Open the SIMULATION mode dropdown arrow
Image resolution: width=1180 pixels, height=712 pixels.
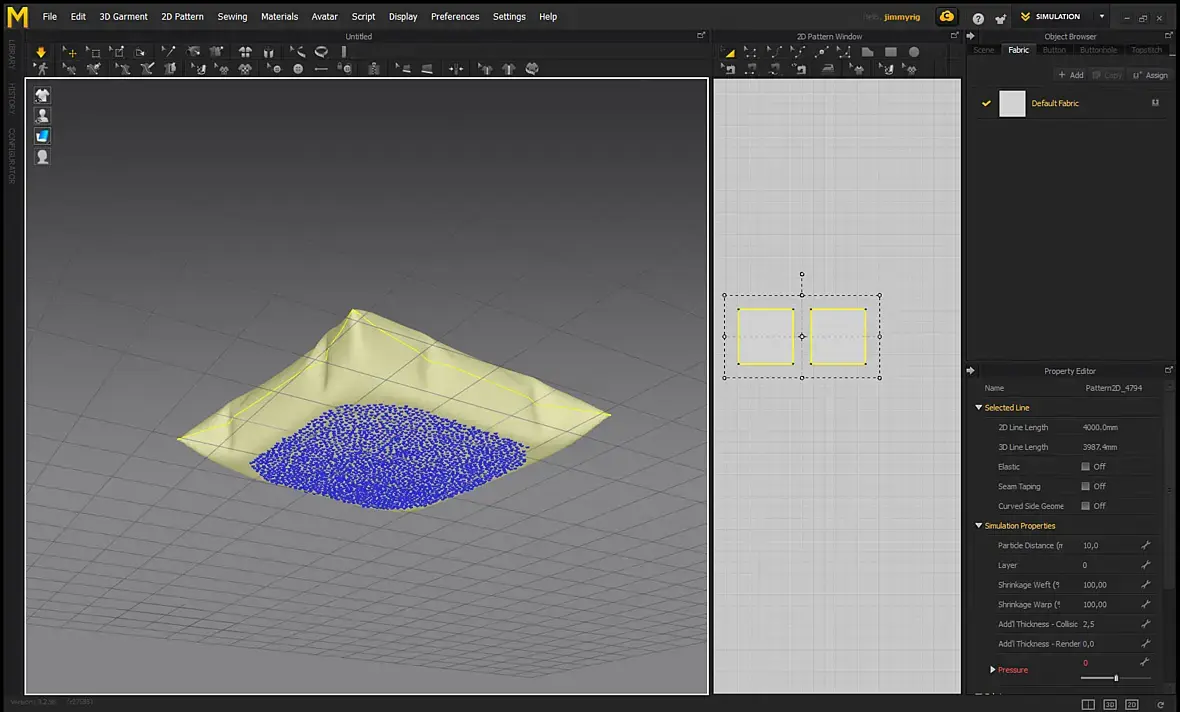click(x=1102, y=17)
